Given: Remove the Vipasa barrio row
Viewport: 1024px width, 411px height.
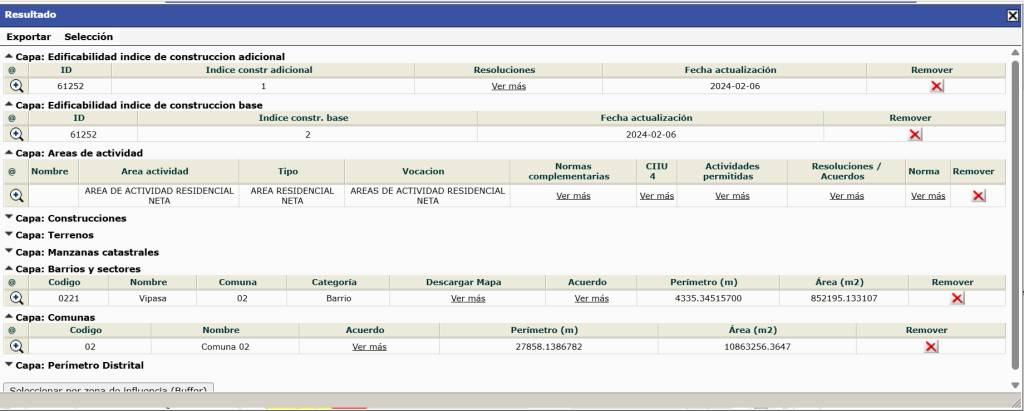Looking at the screenshot, I should pos(957,298).
